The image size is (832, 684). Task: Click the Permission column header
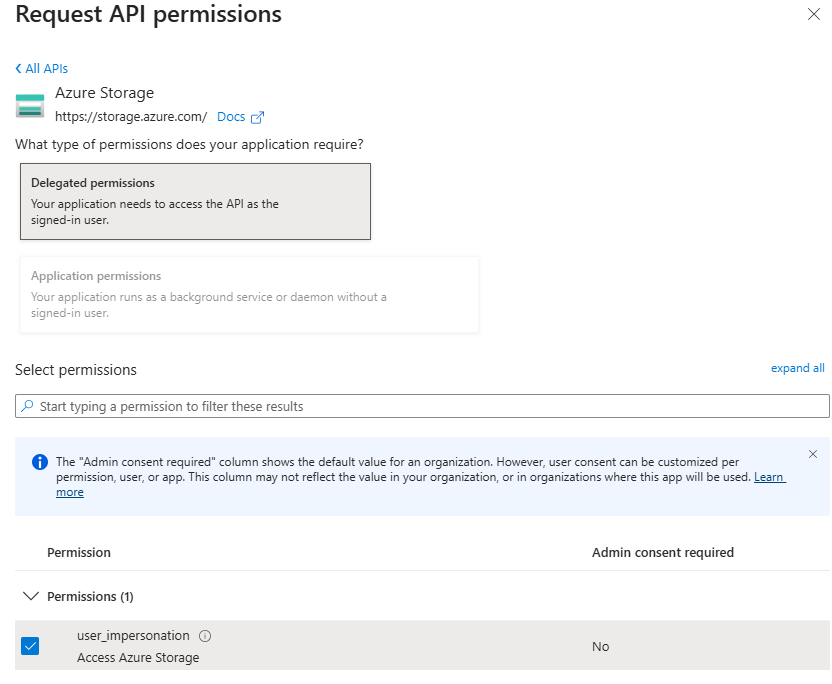79,552
